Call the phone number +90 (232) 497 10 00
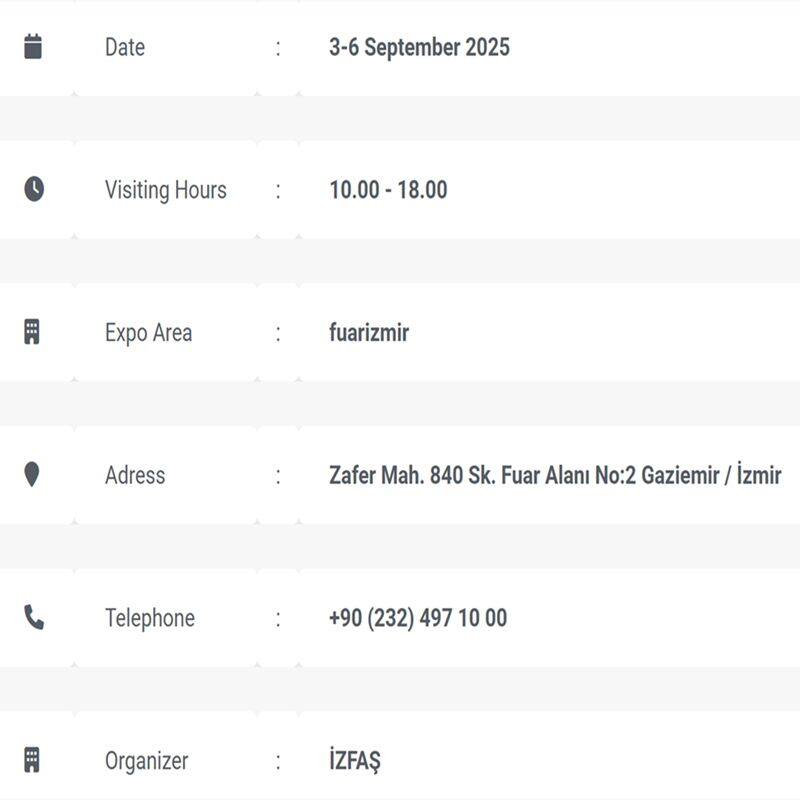Image resolution: width=800 pixels, height=800 pixels. coord(418,618)
